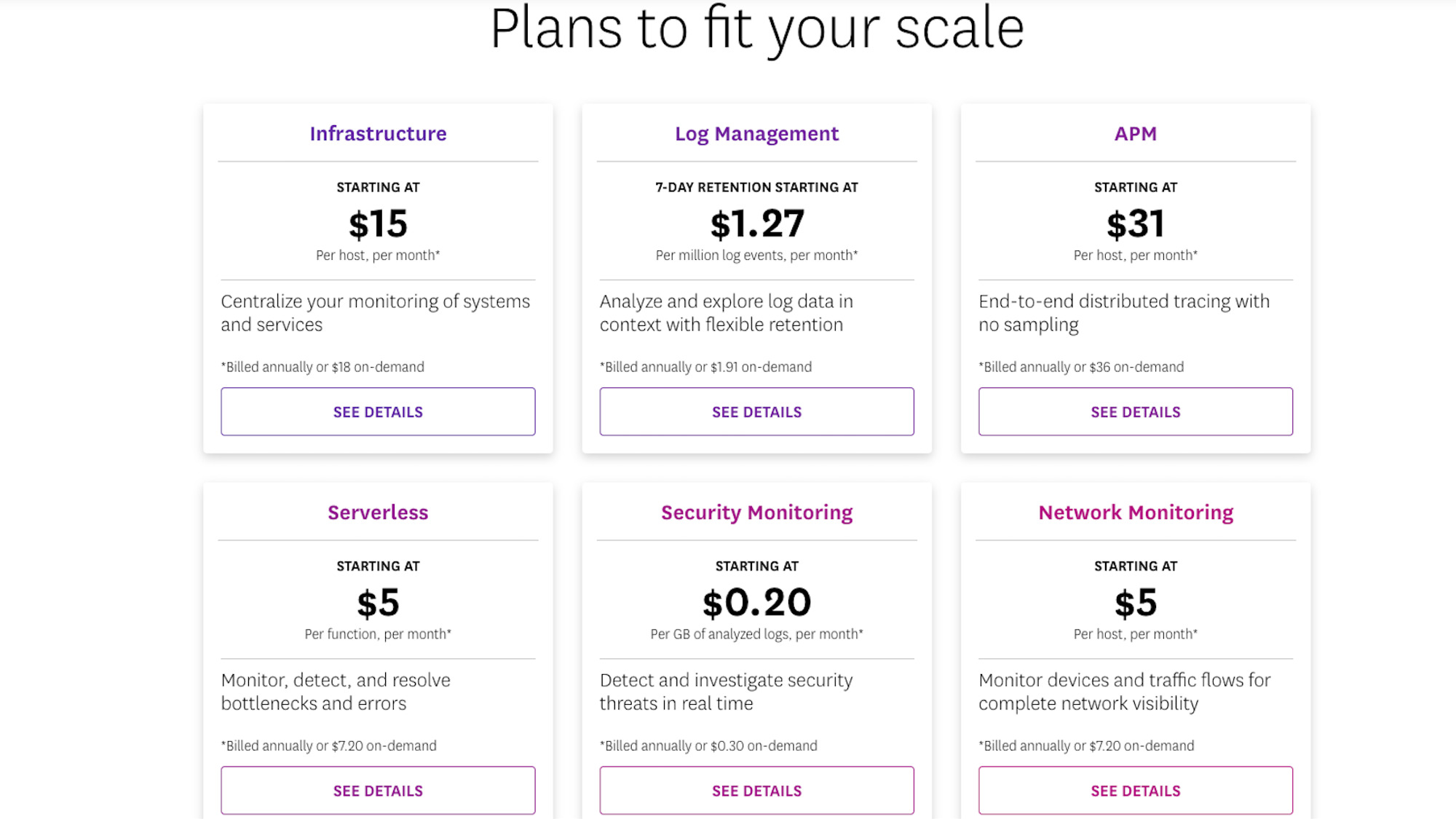Click the $0.20 Security Monitoring price
This screenshot has height=819, width=1456.
pos(756,604)
